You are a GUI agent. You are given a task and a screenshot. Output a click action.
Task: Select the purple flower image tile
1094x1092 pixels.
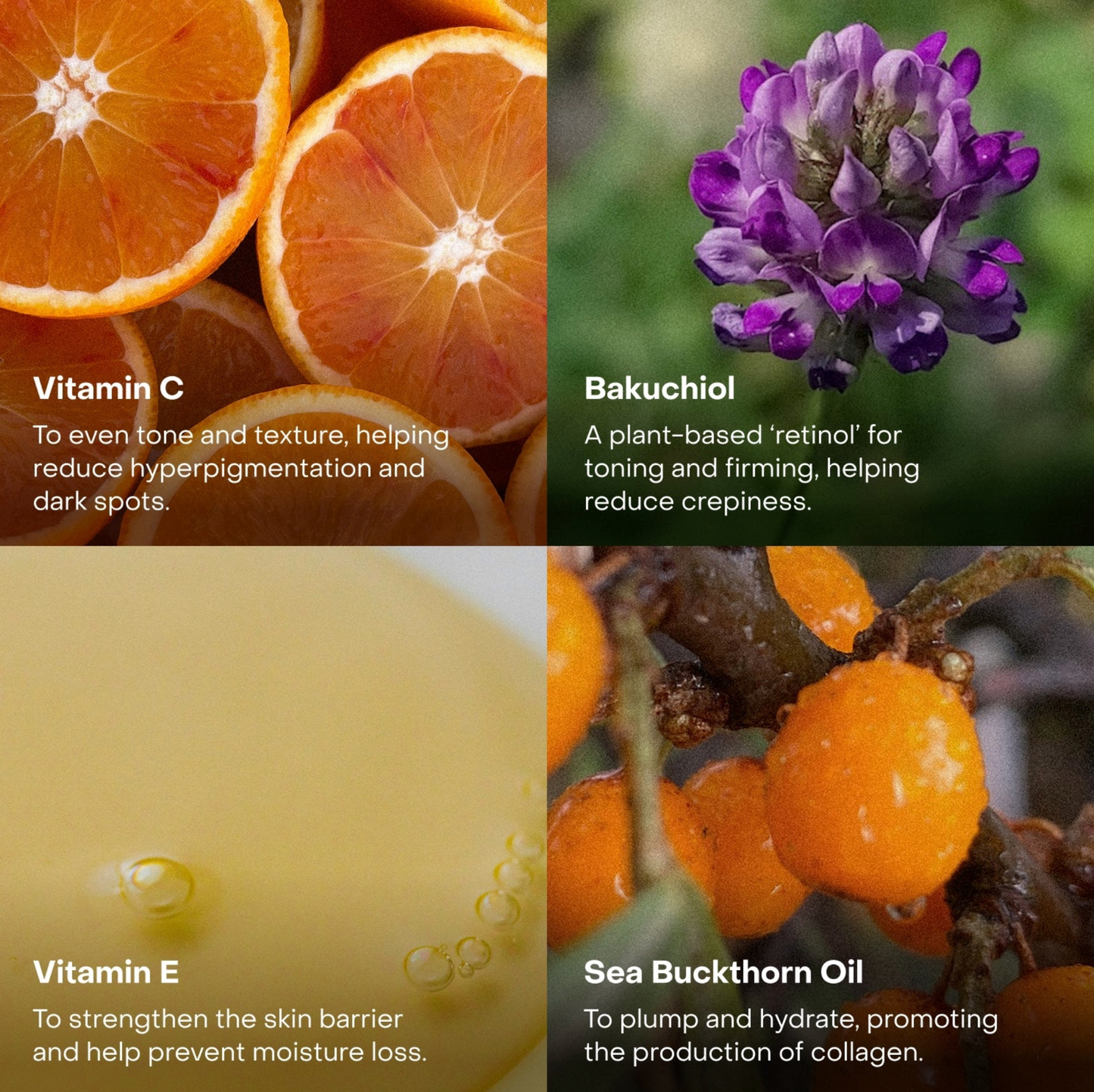click(x=821, y=273)
